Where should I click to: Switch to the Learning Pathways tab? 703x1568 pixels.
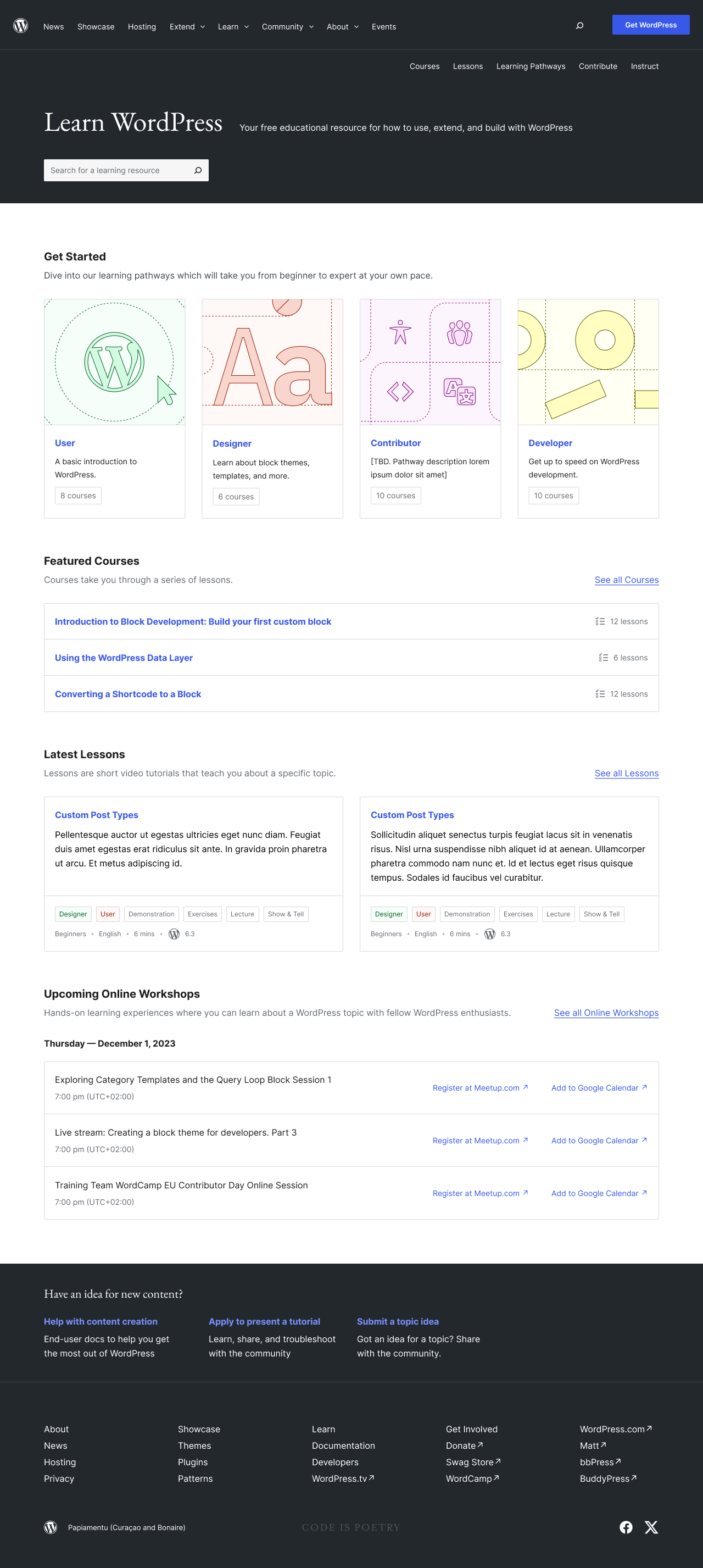click(x=530, y=66)
